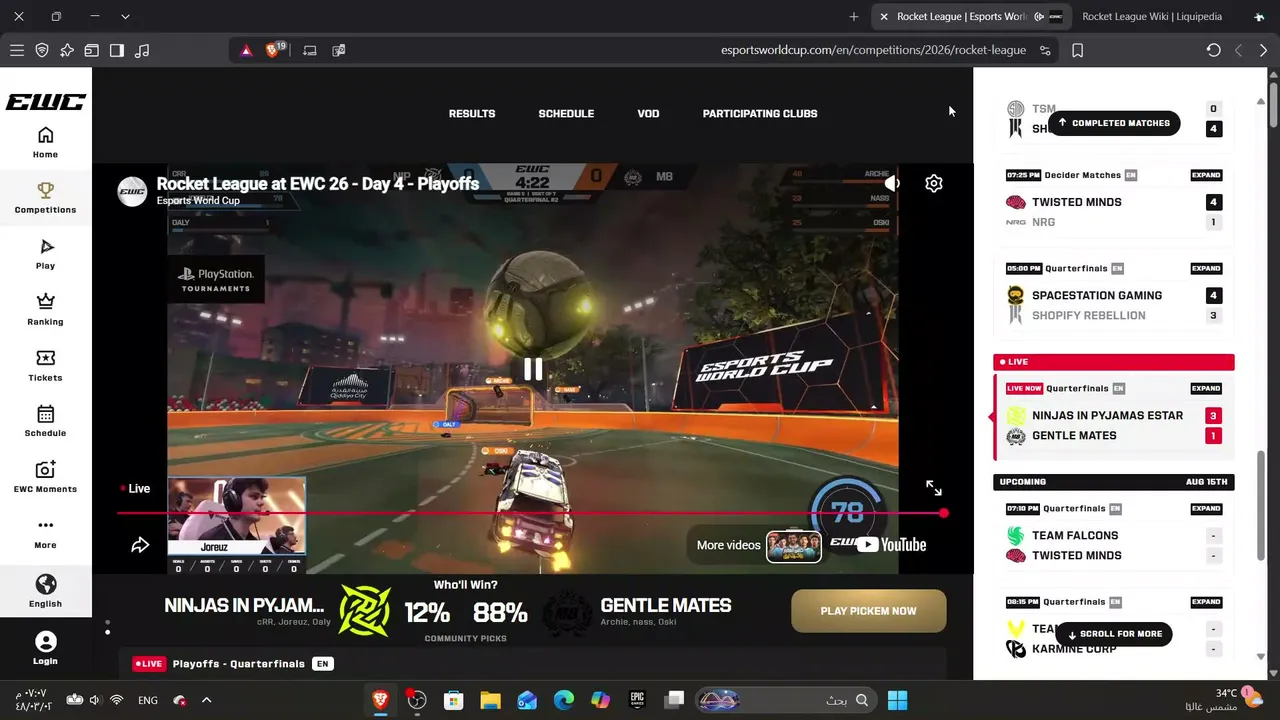Expand the 08:15 PM Karmine Corp quarterfinal
This screenshot has width=1280, height=720.
[x=1206, y=602]
